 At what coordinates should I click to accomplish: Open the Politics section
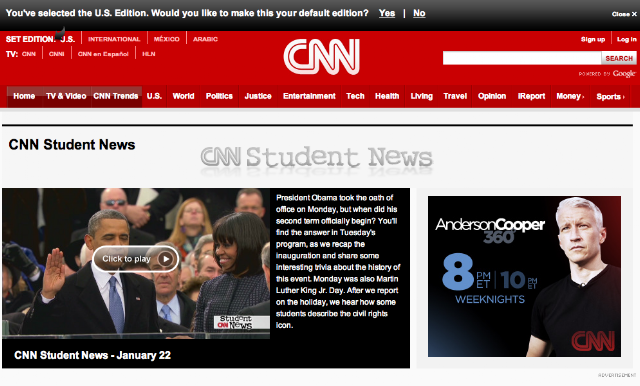coord(219,96)
